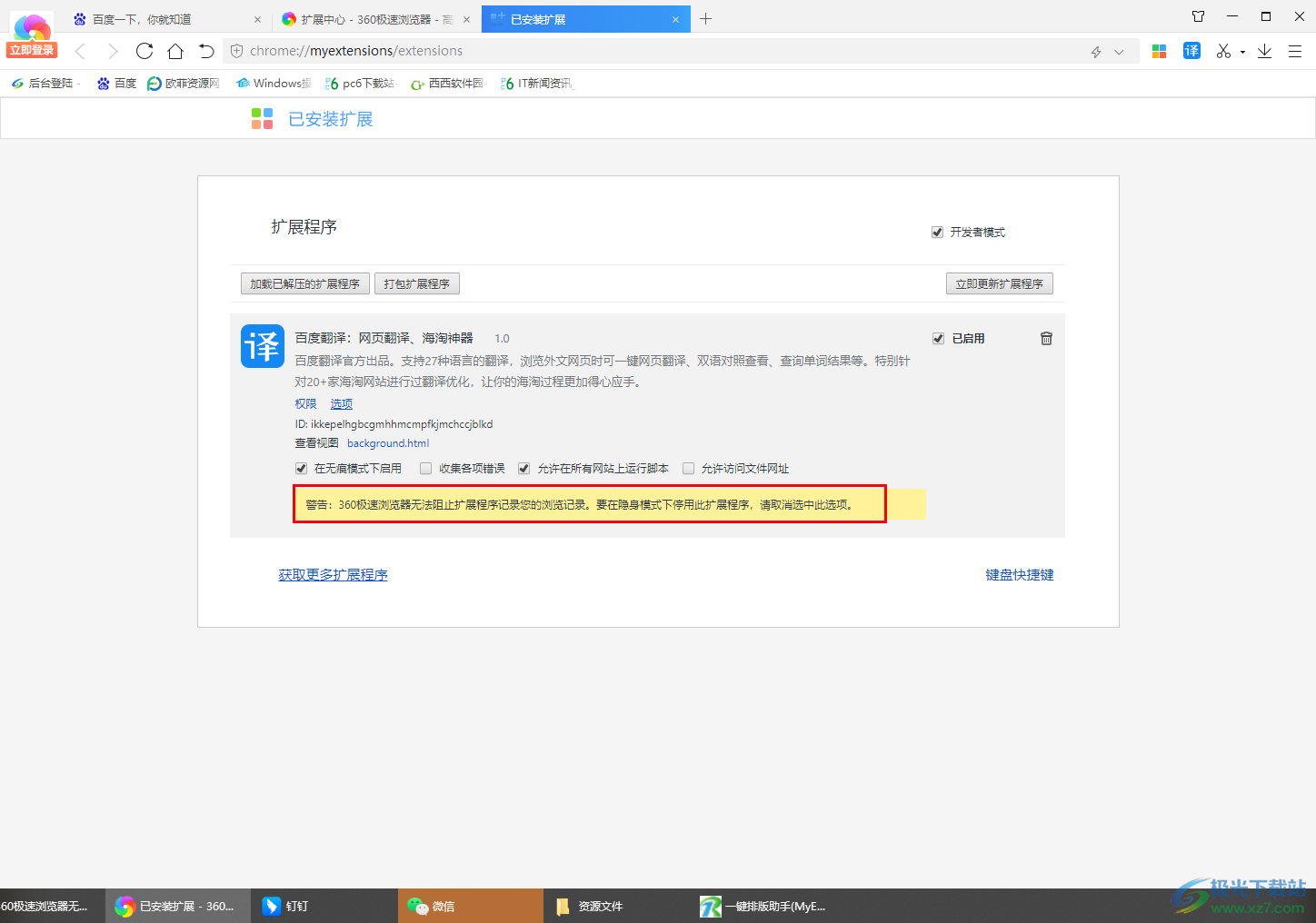Click 打包扩展程序 button
The width and height of the screenshot is (1316, 923).
pyautogui.click(x=417, y=283)
